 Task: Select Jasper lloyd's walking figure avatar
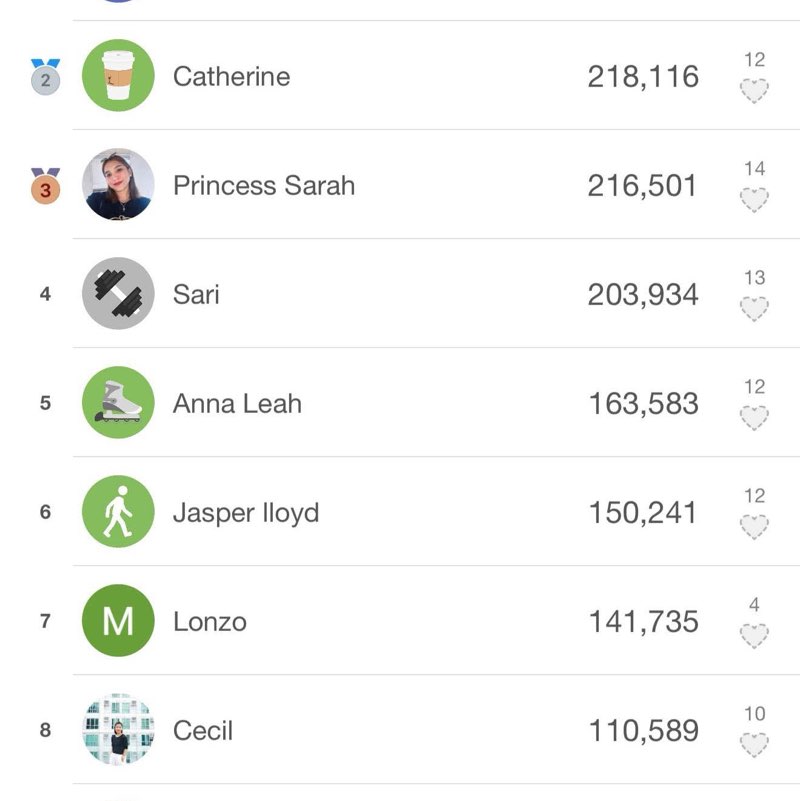(x=118, y=512)
